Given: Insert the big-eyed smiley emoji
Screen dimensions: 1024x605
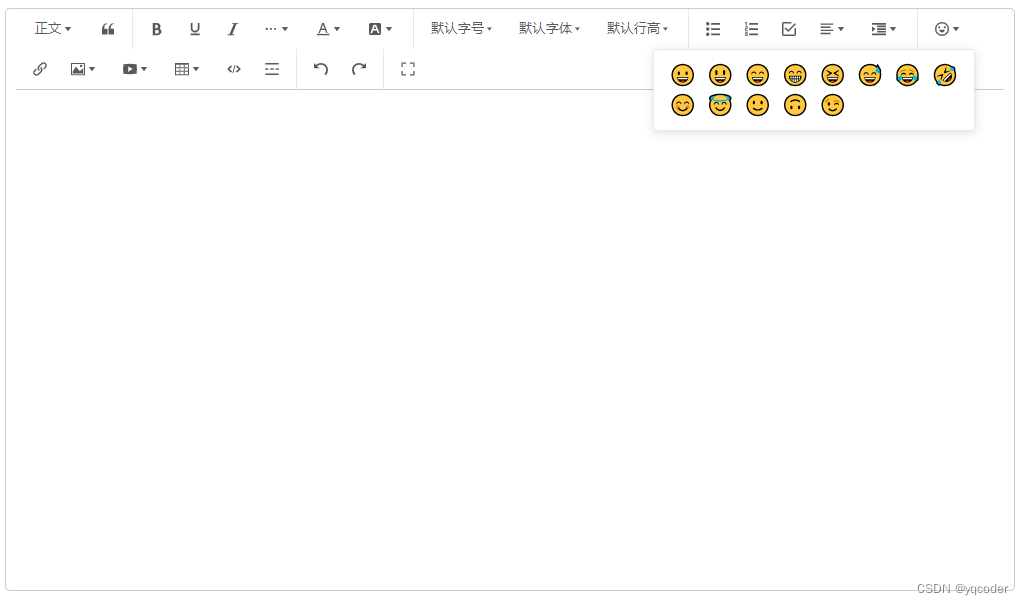Looking at the screenshot, I should click(x=720, y=75).
